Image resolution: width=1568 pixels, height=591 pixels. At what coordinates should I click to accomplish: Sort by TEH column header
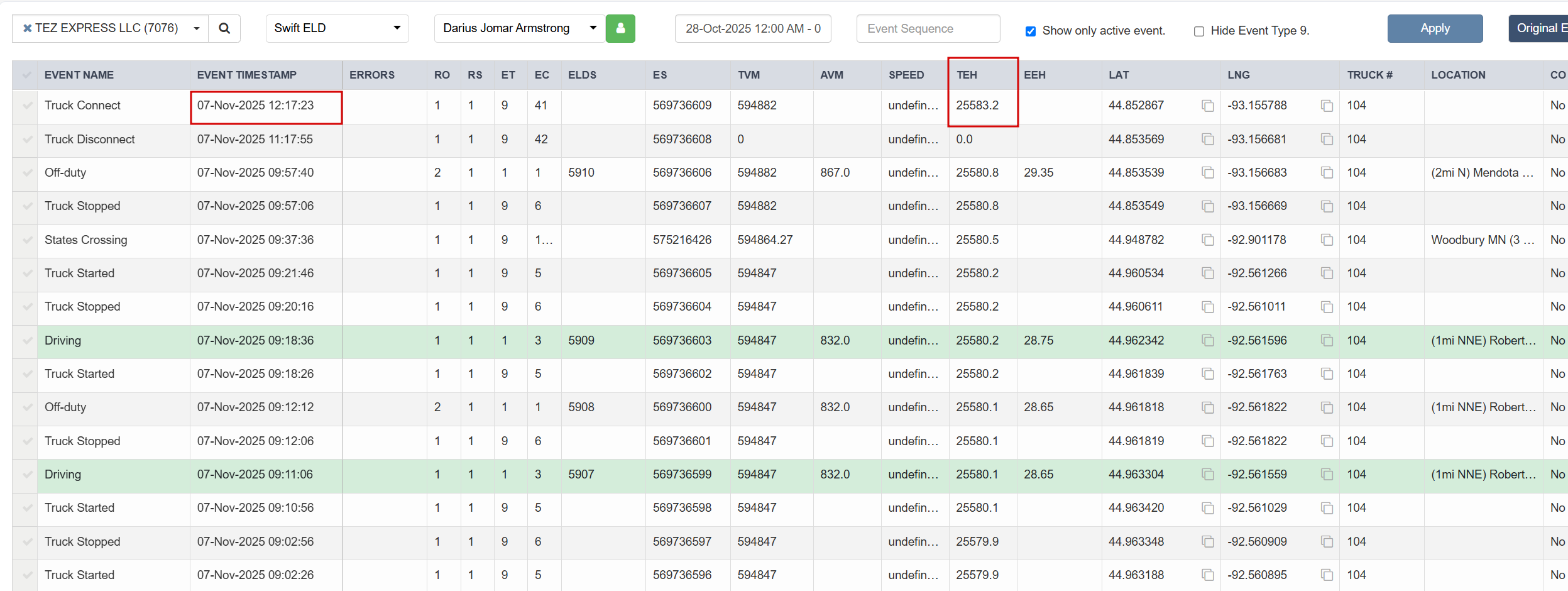pos(967,75)
